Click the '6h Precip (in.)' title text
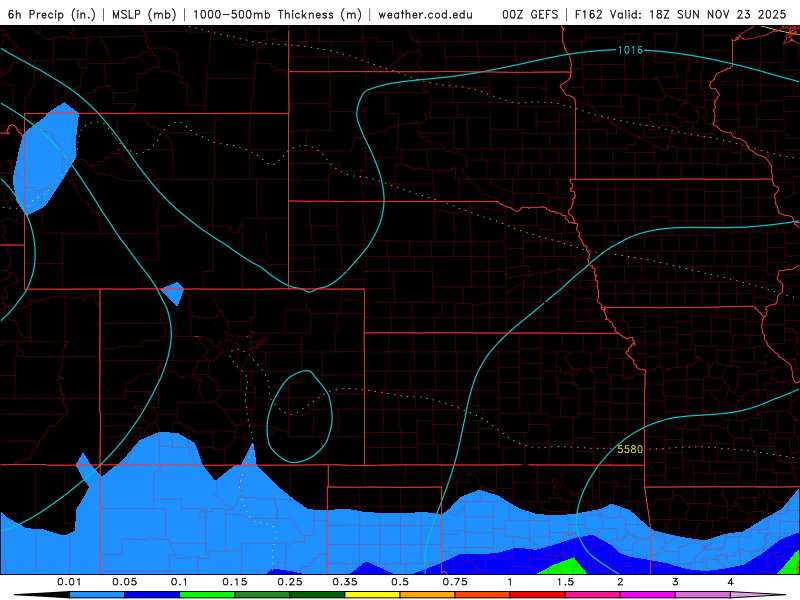 coord(52,14)
